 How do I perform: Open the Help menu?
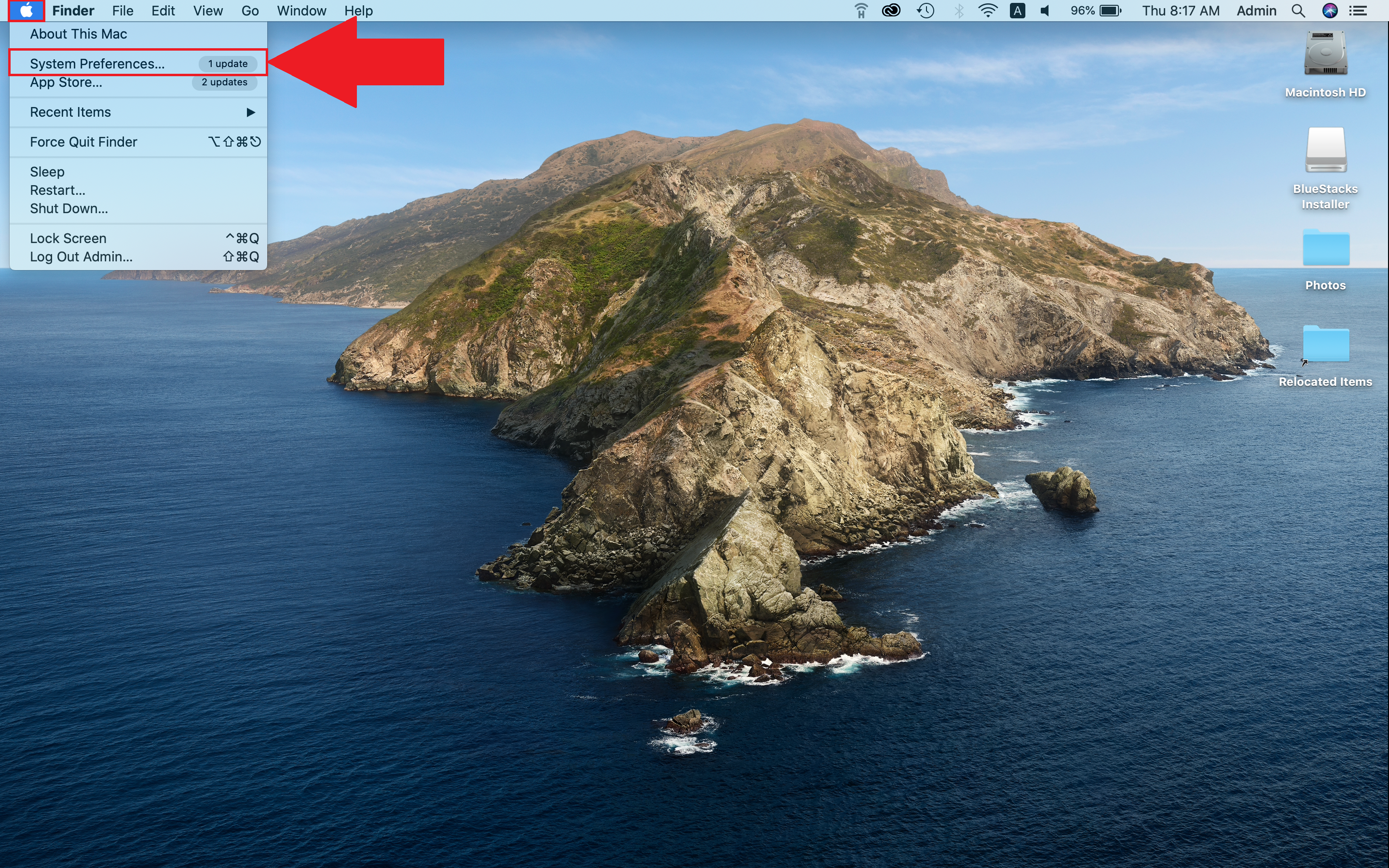tap(358, 10)
